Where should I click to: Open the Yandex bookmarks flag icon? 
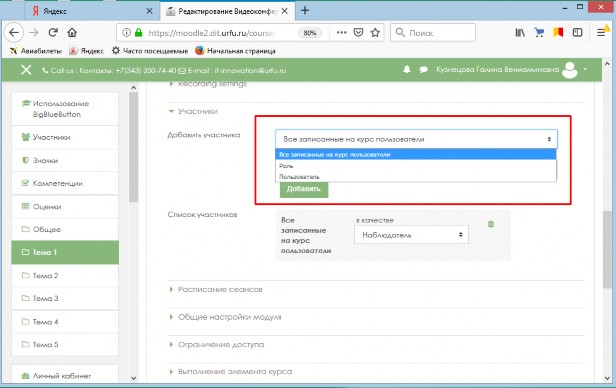(558, 33)
